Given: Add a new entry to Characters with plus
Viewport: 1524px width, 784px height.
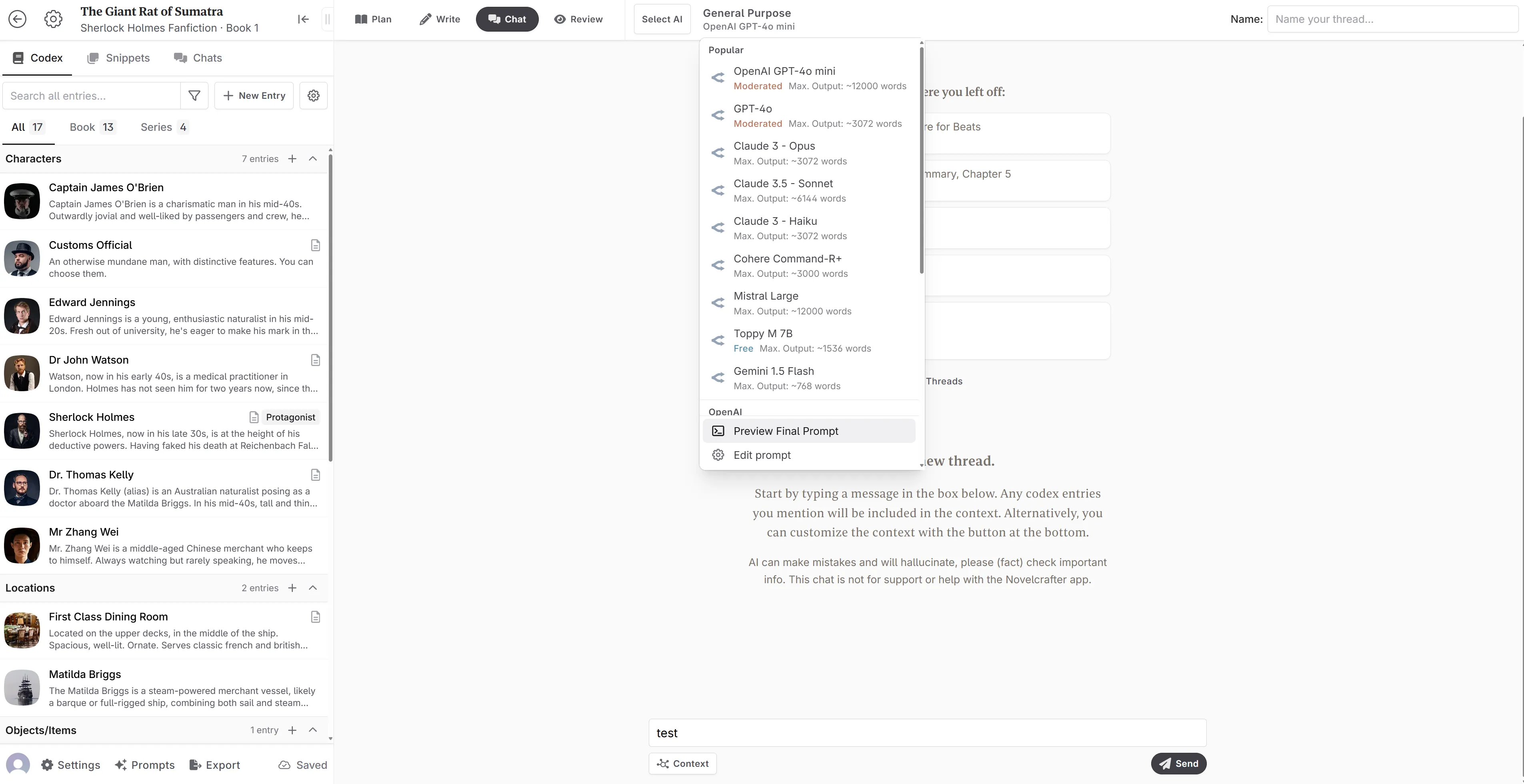Looking at the screenshot, I should (292, 158).
